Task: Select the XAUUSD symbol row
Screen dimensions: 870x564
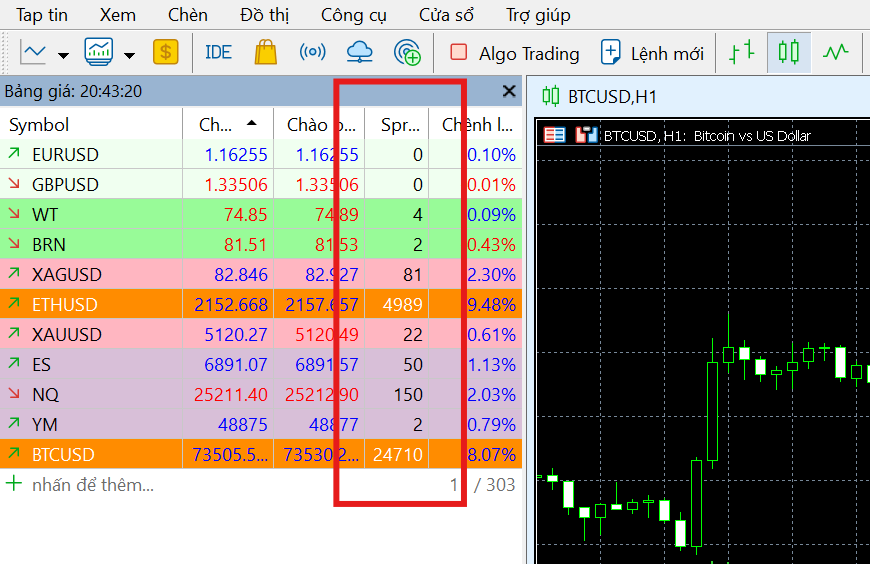Action: pos(261,334)
